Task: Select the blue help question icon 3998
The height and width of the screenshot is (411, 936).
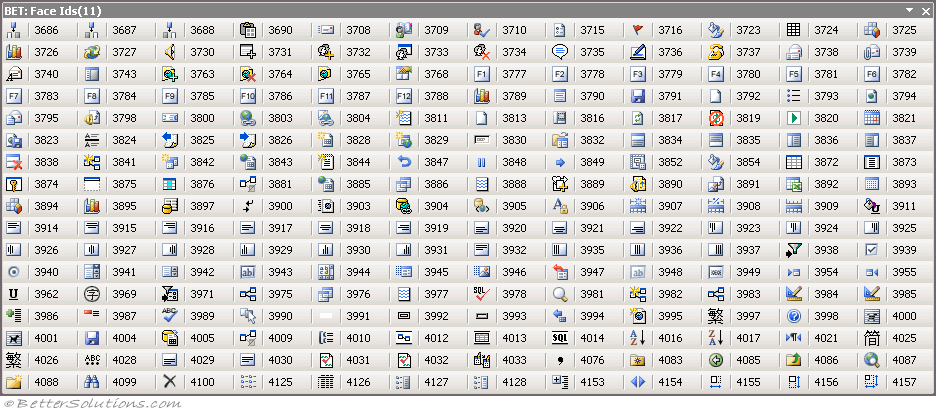Action: click(794, 316)
